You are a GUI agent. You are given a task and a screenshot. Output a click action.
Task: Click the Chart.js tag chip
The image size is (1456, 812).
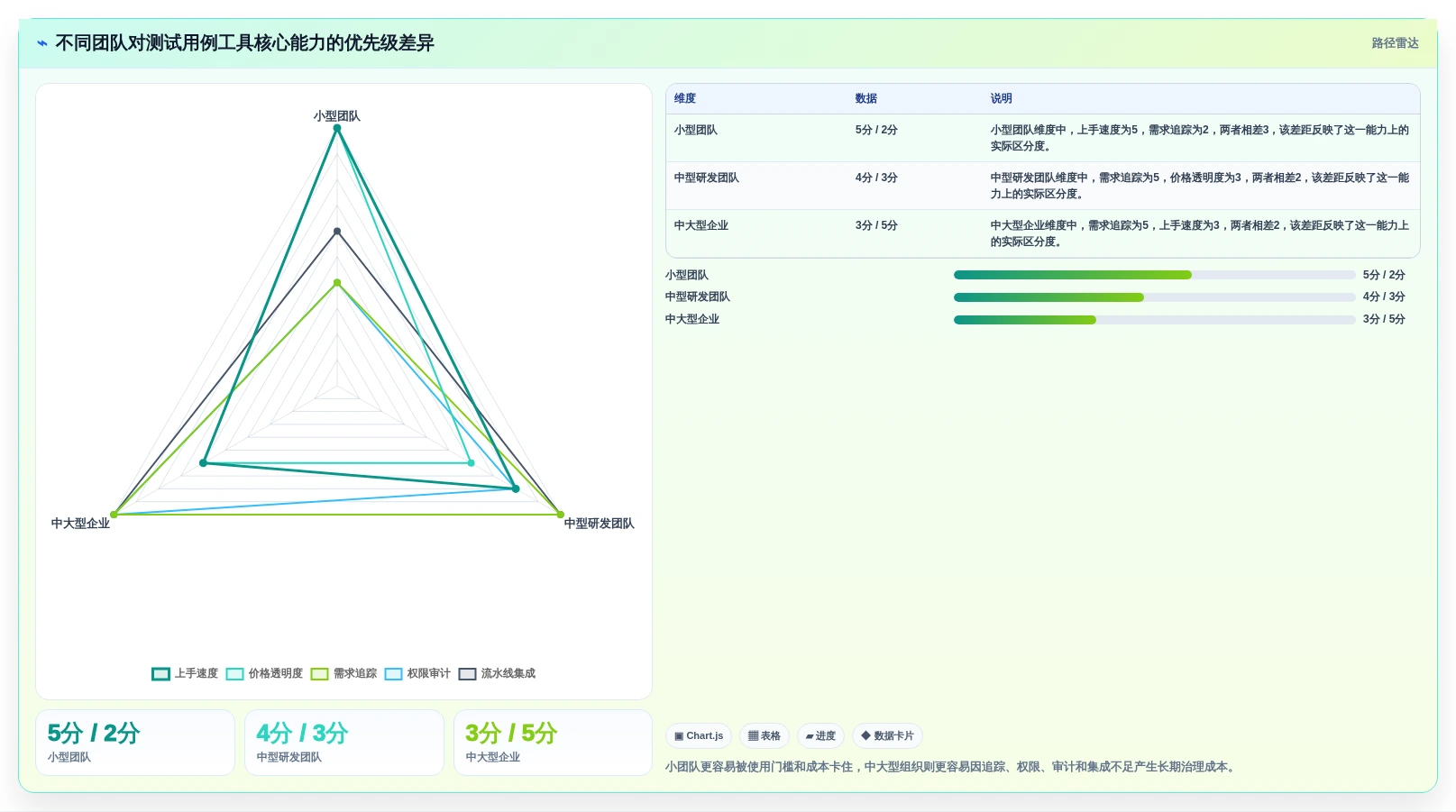(x=699, y=736)
